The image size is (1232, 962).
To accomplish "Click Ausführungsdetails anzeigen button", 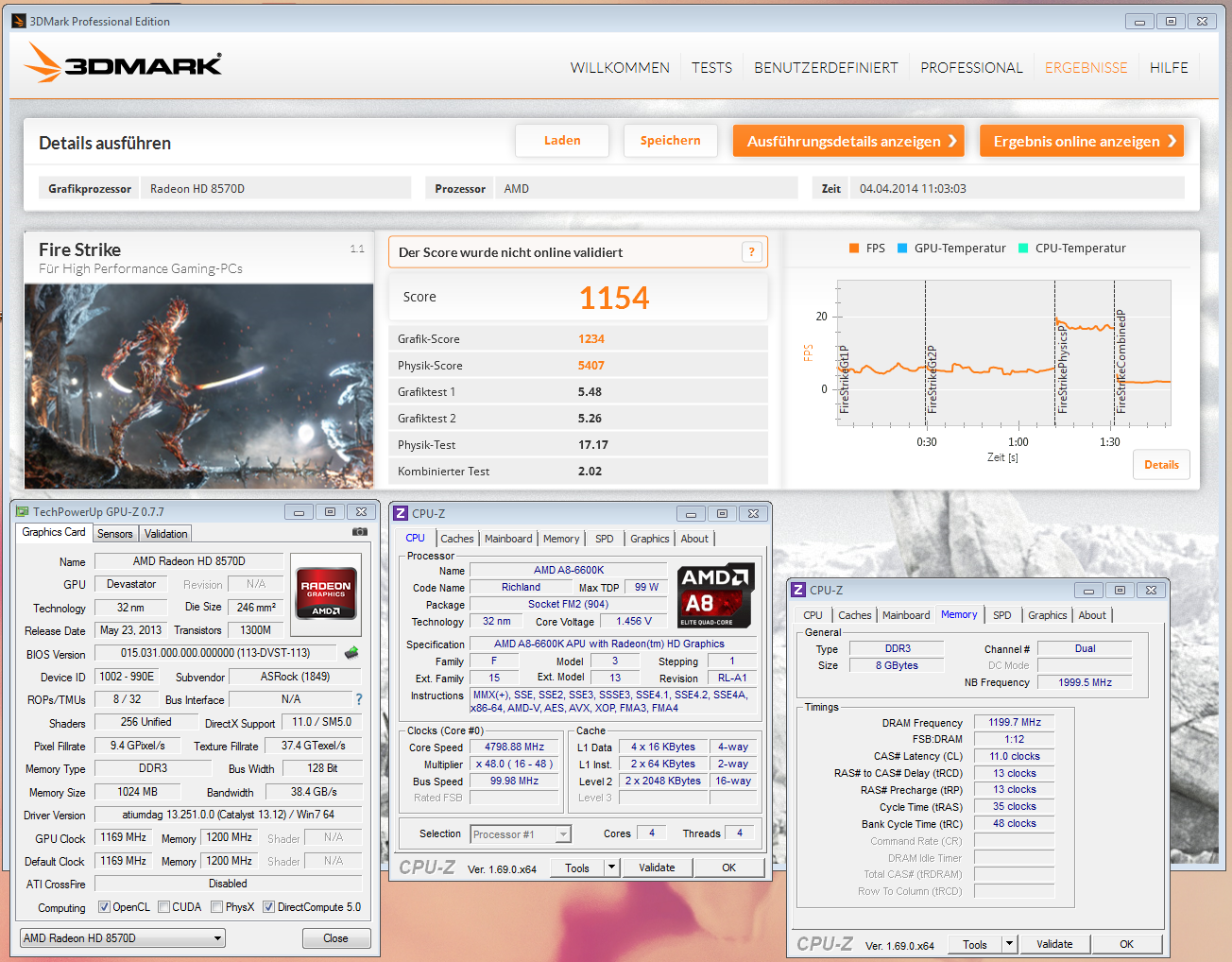I will pyautogui.click(x=848, y=141).
